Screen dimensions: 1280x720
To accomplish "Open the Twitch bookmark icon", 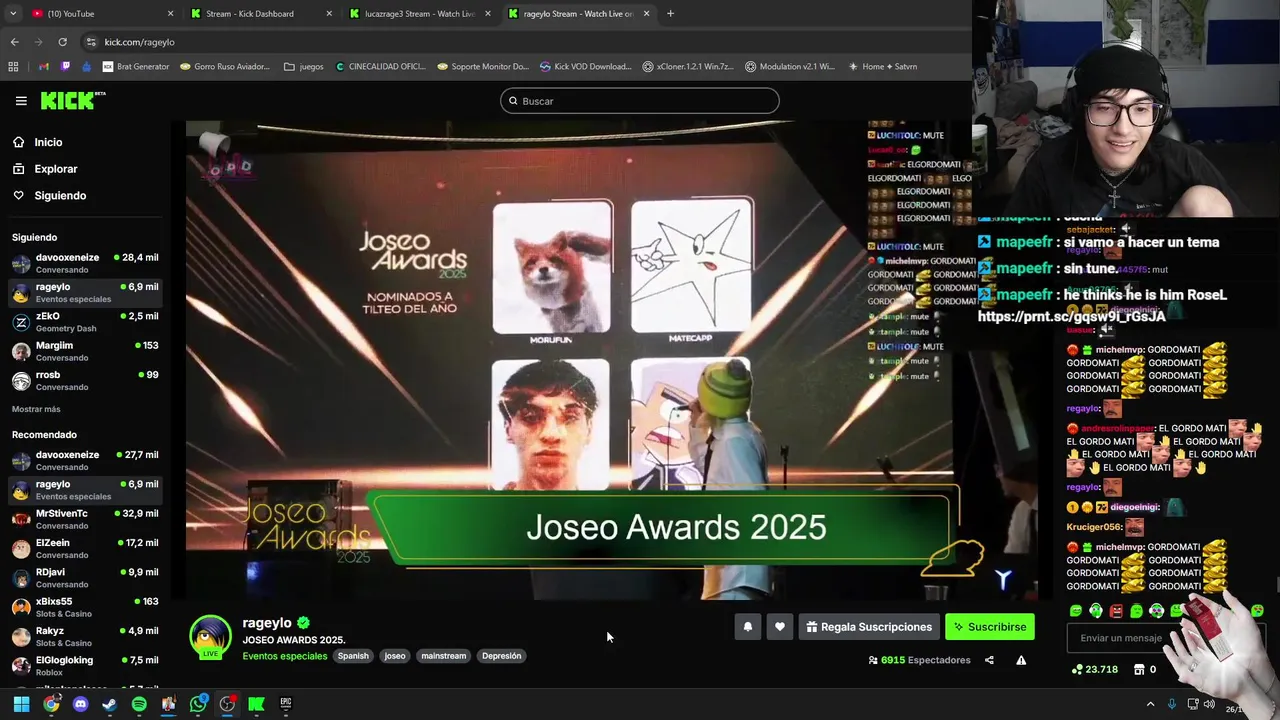I will click(65, 67).
